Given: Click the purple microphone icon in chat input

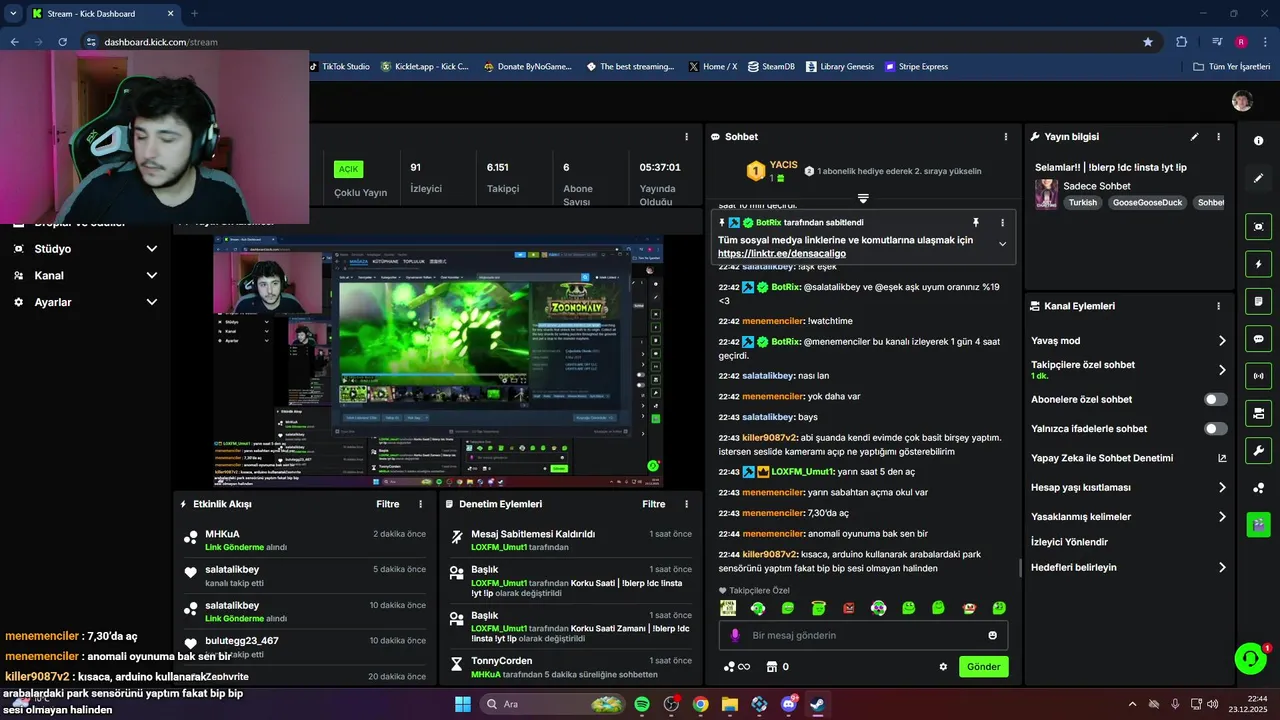Looking at the screenshot, I should coord(735,635).
